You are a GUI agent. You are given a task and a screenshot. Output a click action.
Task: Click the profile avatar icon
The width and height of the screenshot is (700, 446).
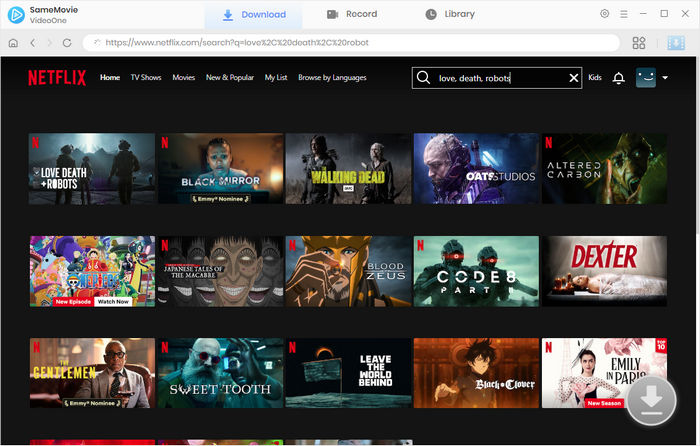coord(646,78)
